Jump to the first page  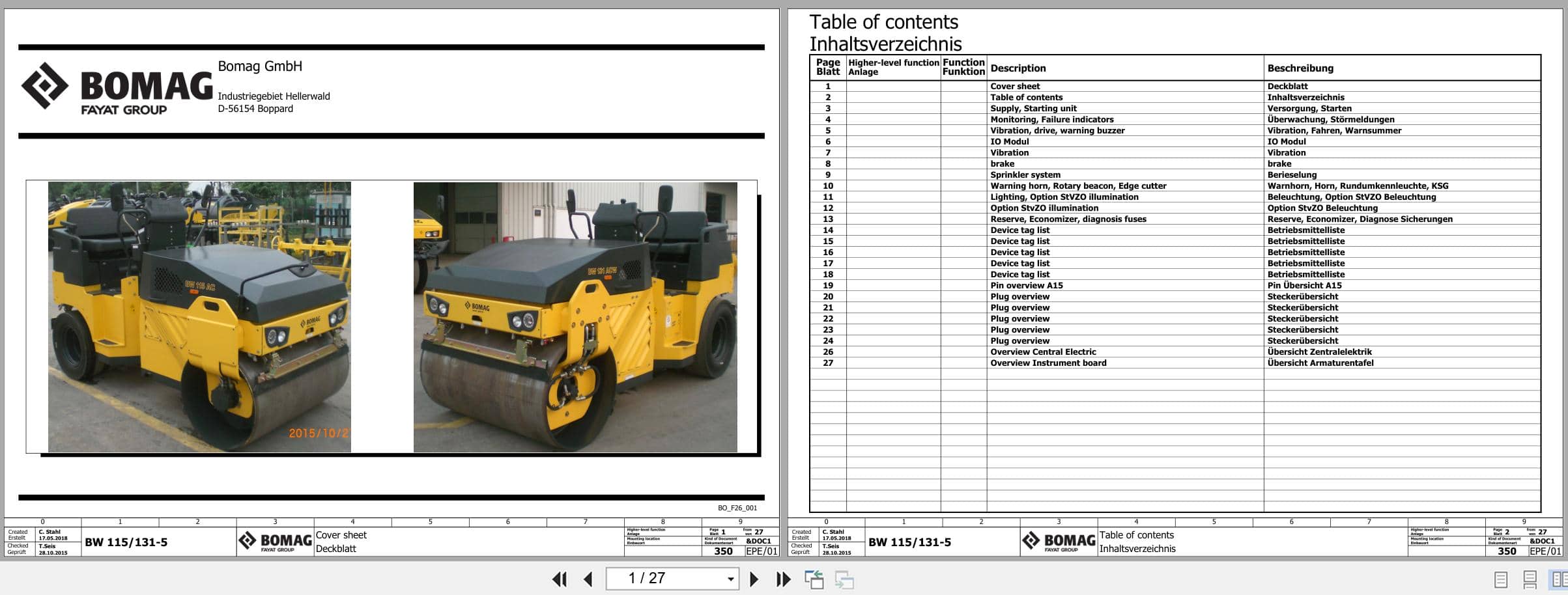[x=559, y=578]
